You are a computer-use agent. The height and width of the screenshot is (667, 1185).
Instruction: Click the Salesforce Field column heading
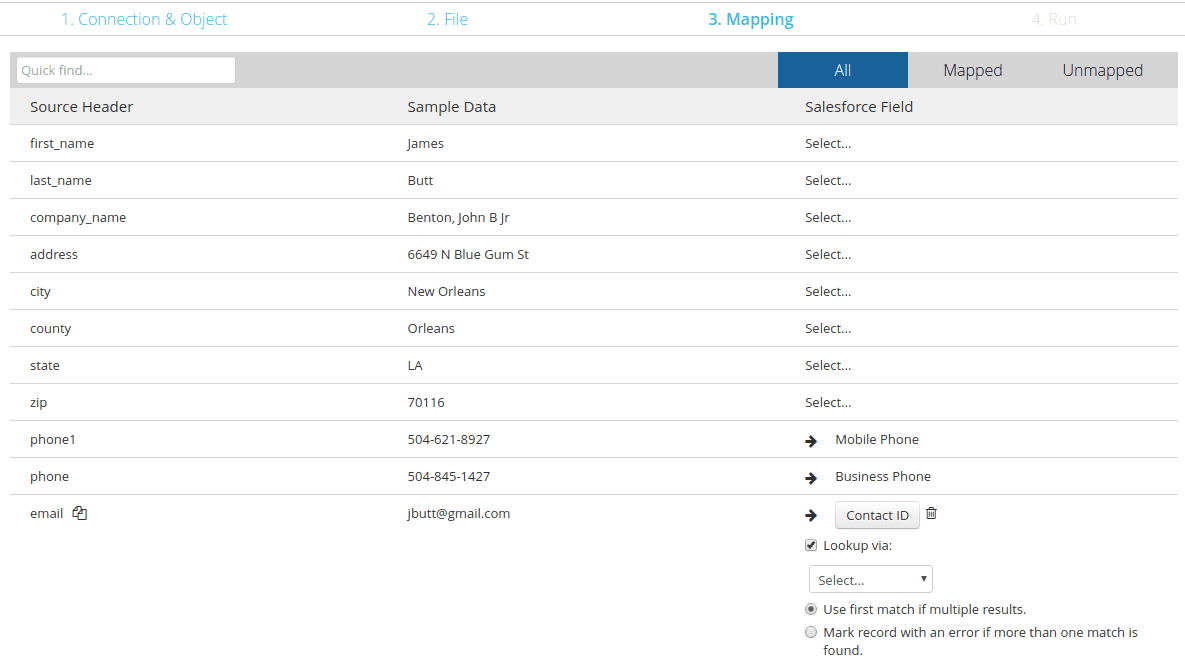tap(859, 107)
